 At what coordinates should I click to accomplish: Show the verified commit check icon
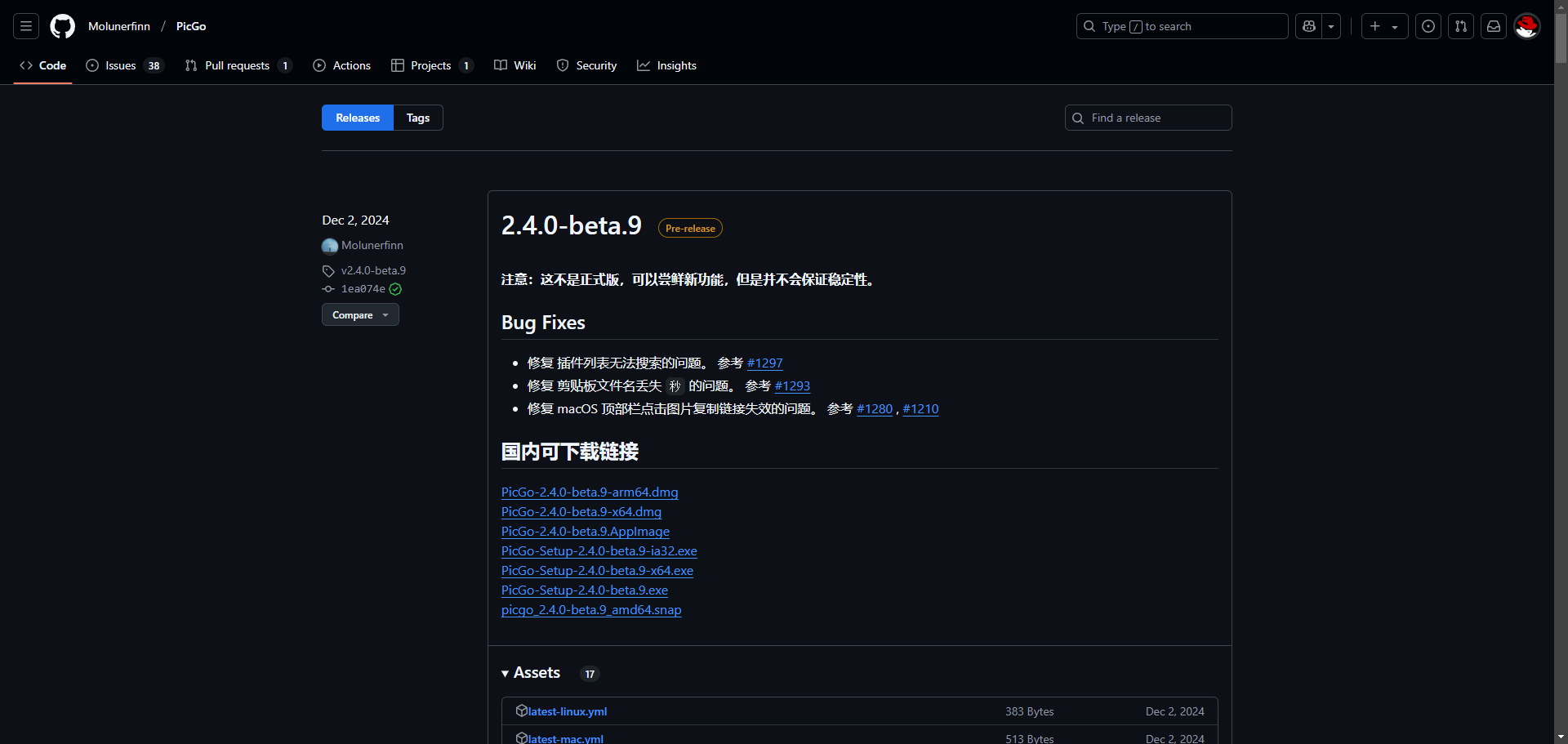(395, 289)
